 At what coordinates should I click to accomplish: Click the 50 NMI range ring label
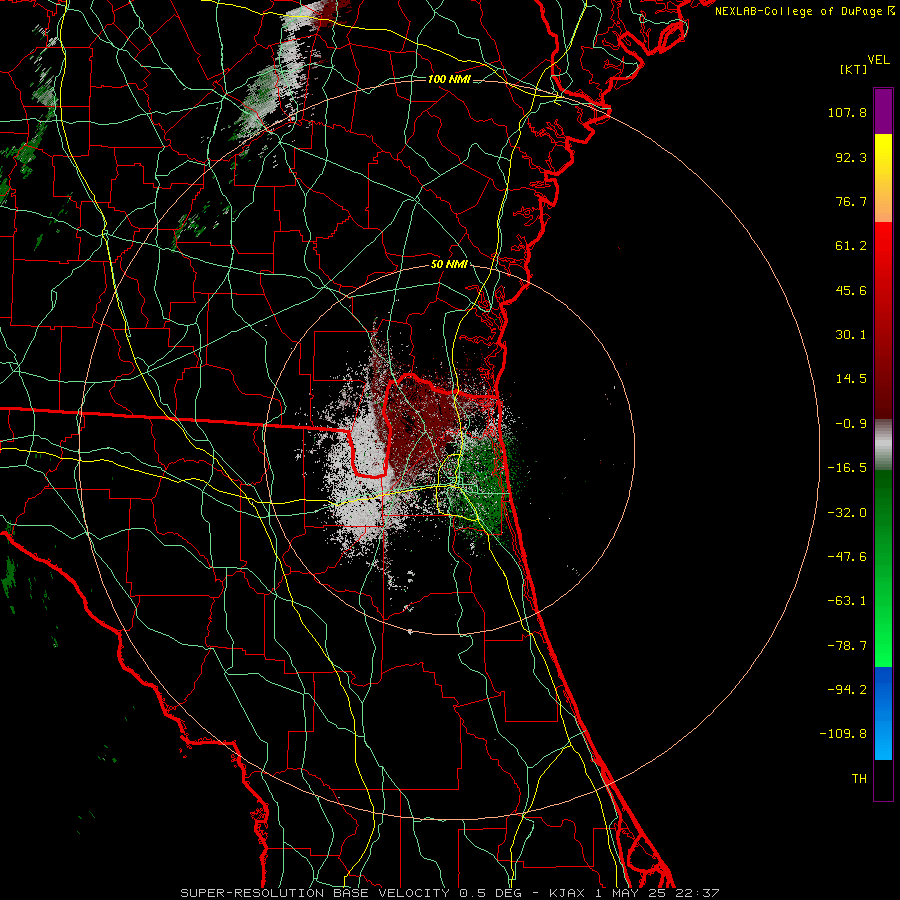(x=449, y=265)
